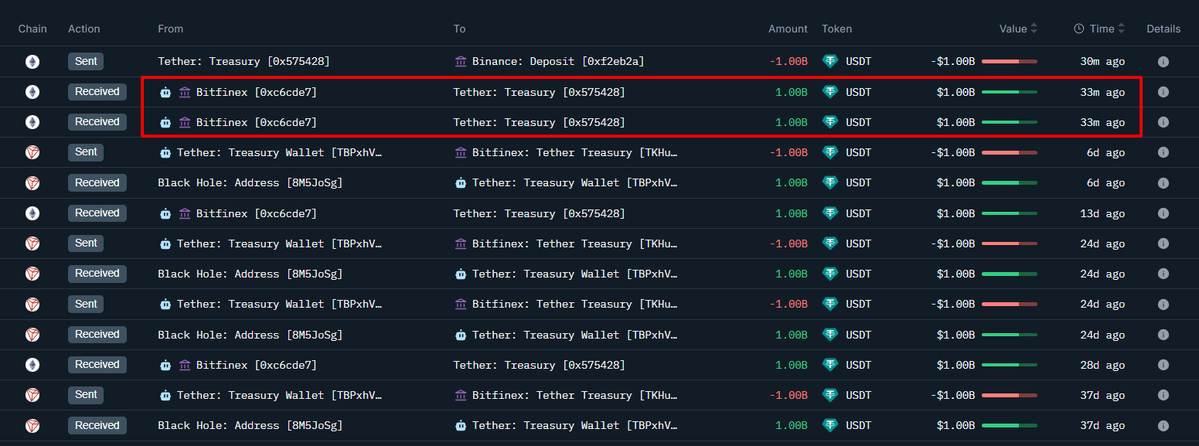
Task: Open details info icon for the 13d ago row
Action: 1163,213
